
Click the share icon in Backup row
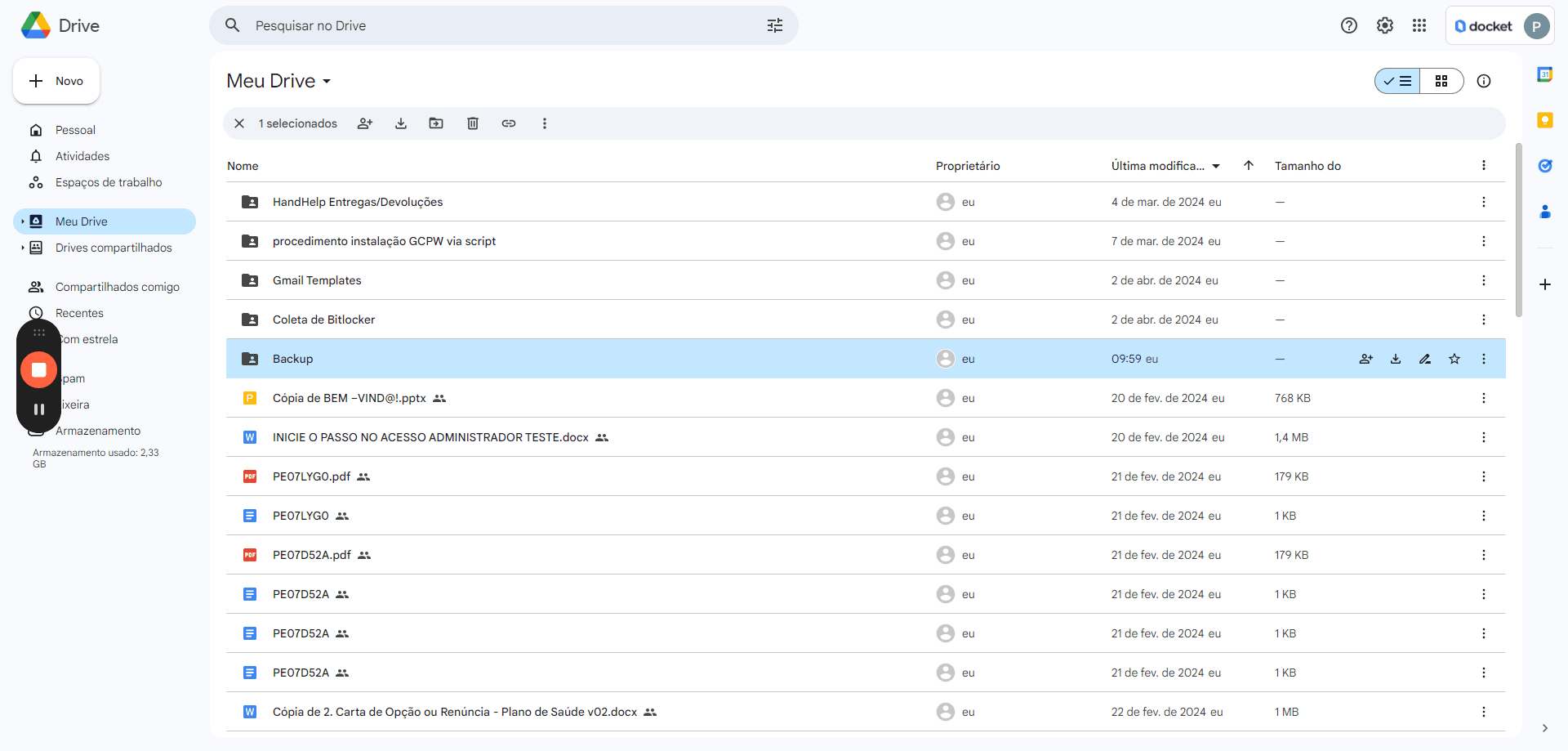pos(1366,359)
